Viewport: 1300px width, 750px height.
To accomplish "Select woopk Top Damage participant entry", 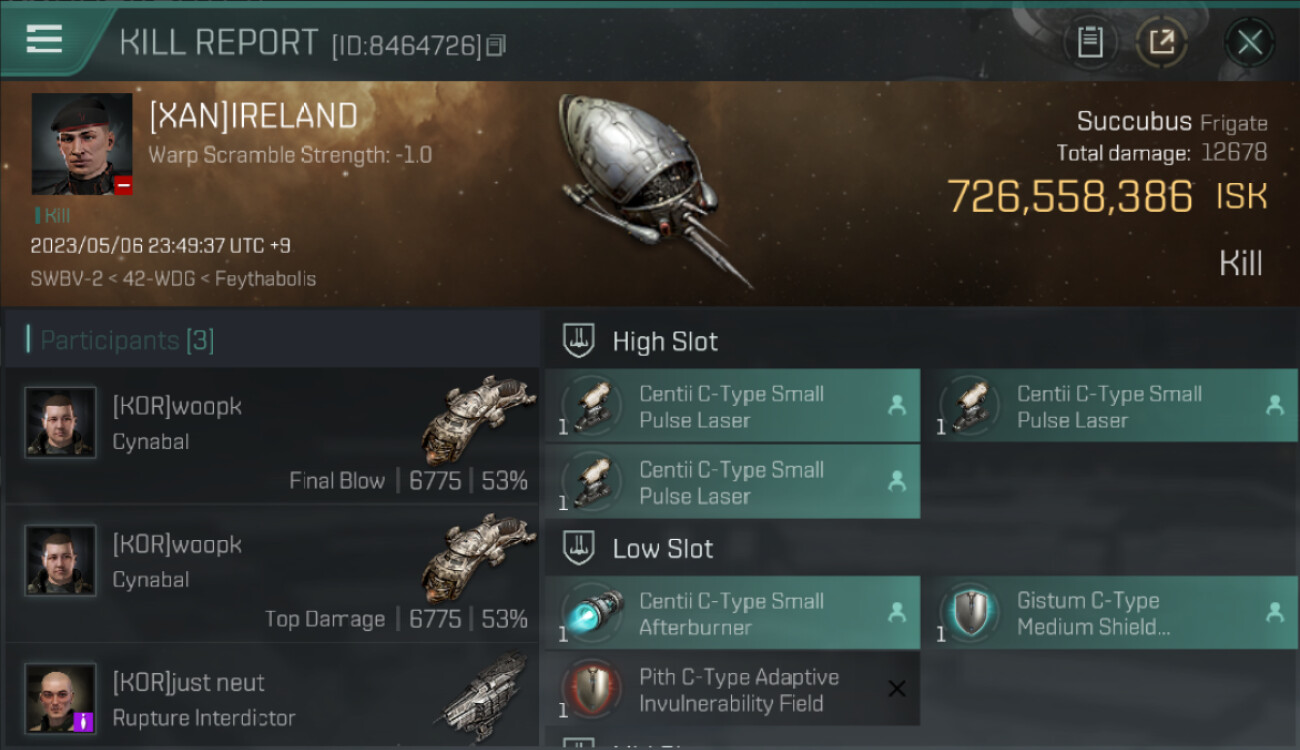I will [272, 573].
